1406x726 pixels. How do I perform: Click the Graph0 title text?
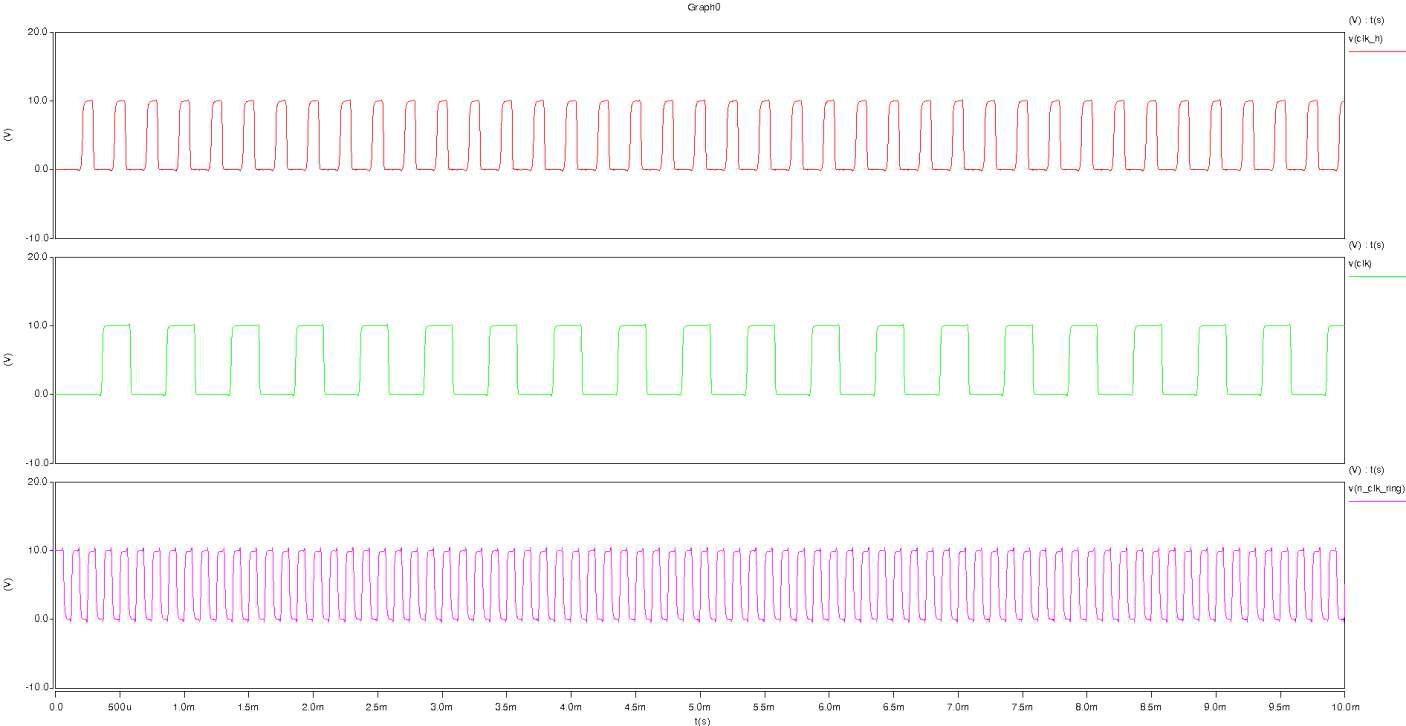tap(704, 7)
